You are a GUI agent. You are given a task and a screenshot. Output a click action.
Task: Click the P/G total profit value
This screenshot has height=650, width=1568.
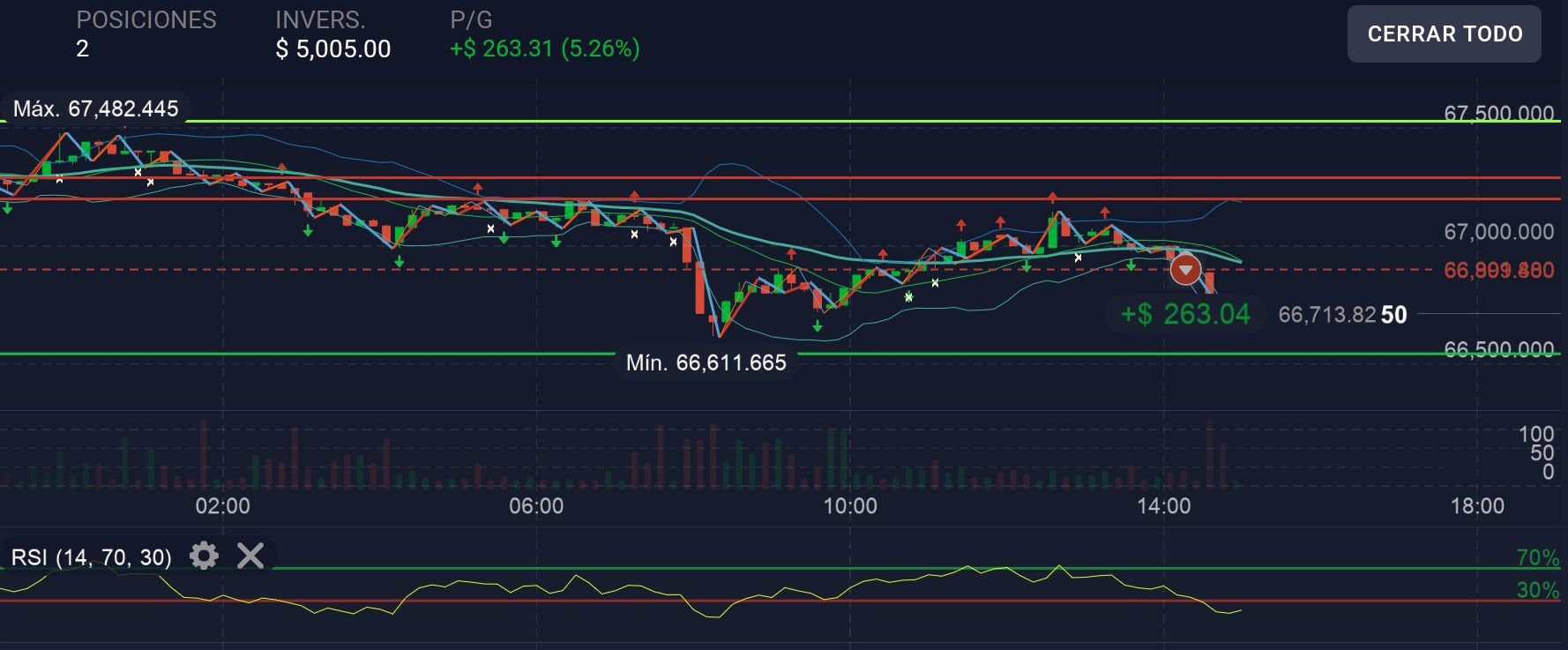coord(544,49)
